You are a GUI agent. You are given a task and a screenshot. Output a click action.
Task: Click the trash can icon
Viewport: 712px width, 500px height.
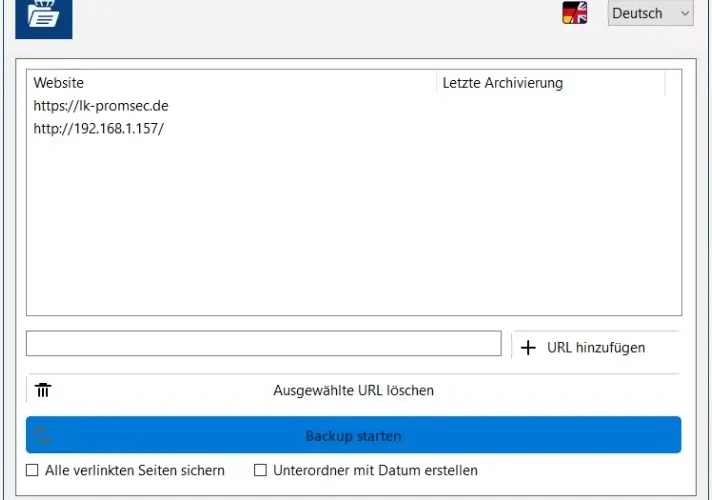[43, 390]
